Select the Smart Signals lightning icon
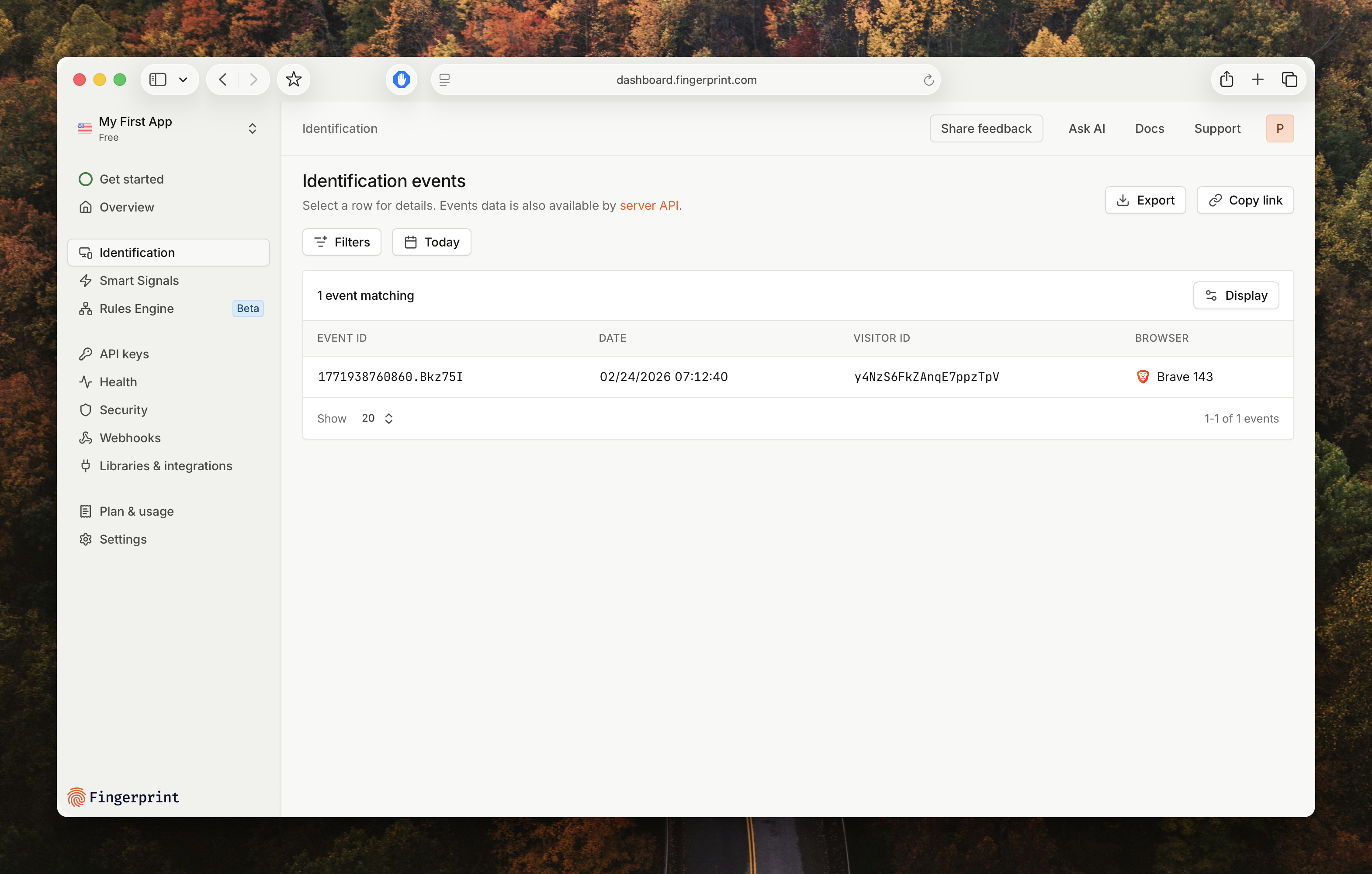Image resolution: width=1372 pixels, height=874 pixels. click(86, 280)
